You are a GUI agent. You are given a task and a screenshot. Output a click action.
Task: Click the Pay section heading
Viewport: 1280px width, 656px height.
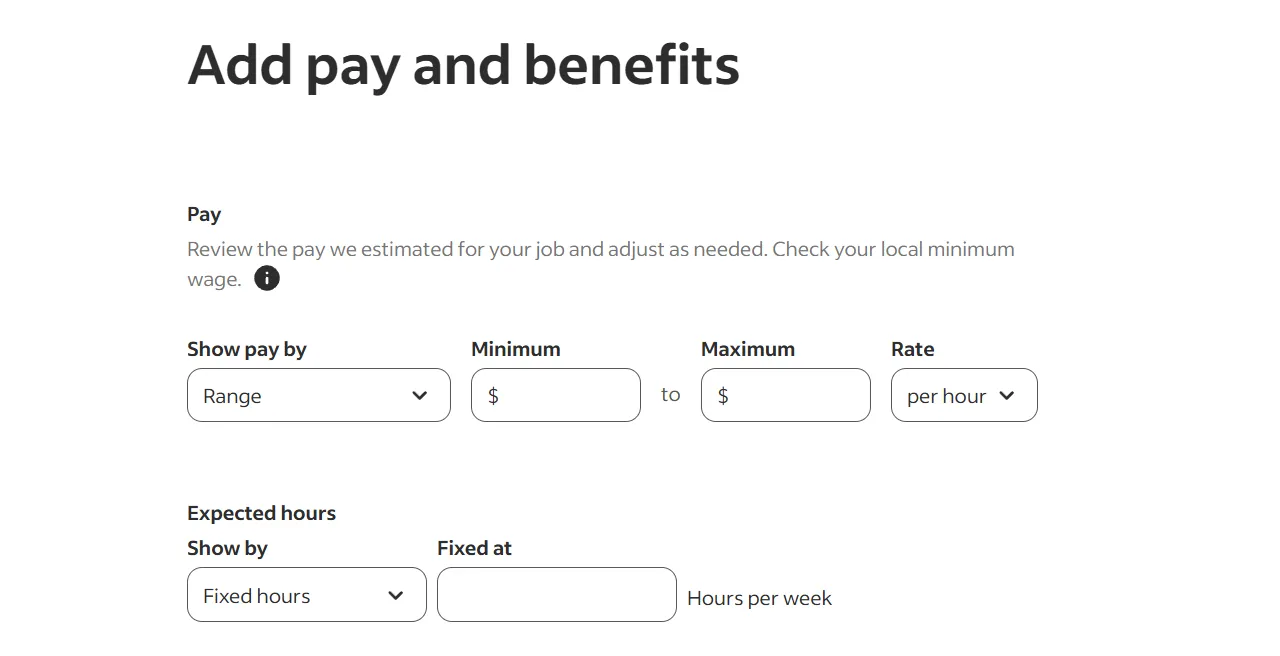[x=204, y=214]
